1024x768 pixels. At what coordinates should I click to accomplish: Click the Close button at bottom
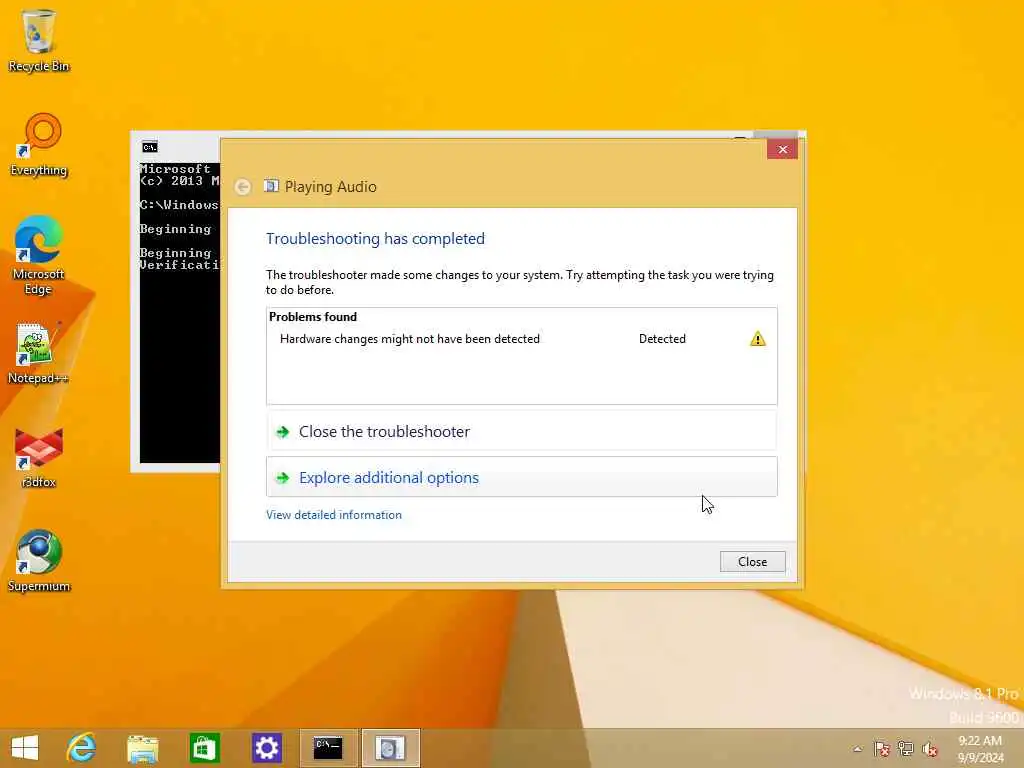752,562
